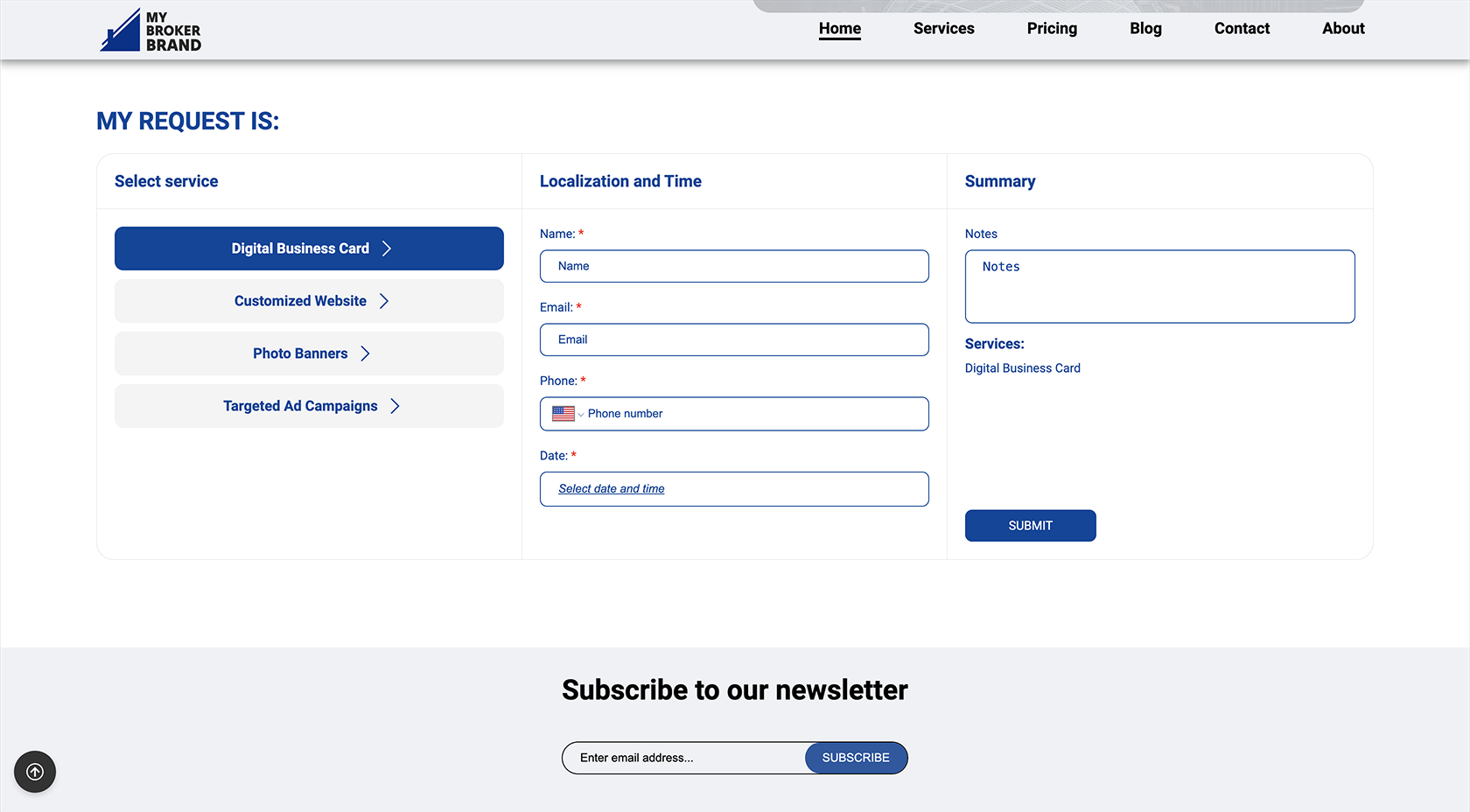This screenshot has width=1470, height=812.
Task: Navigate to the Blog page
Action: 1145,28
